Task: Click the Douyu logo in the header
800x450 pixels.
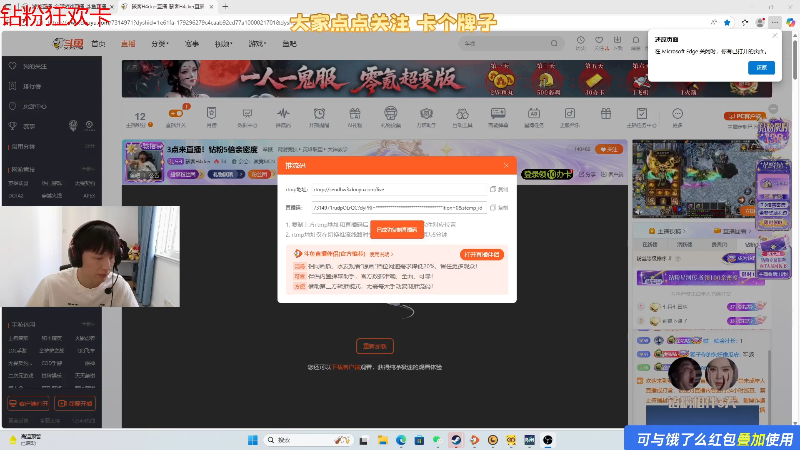Action: coord(67,44)
